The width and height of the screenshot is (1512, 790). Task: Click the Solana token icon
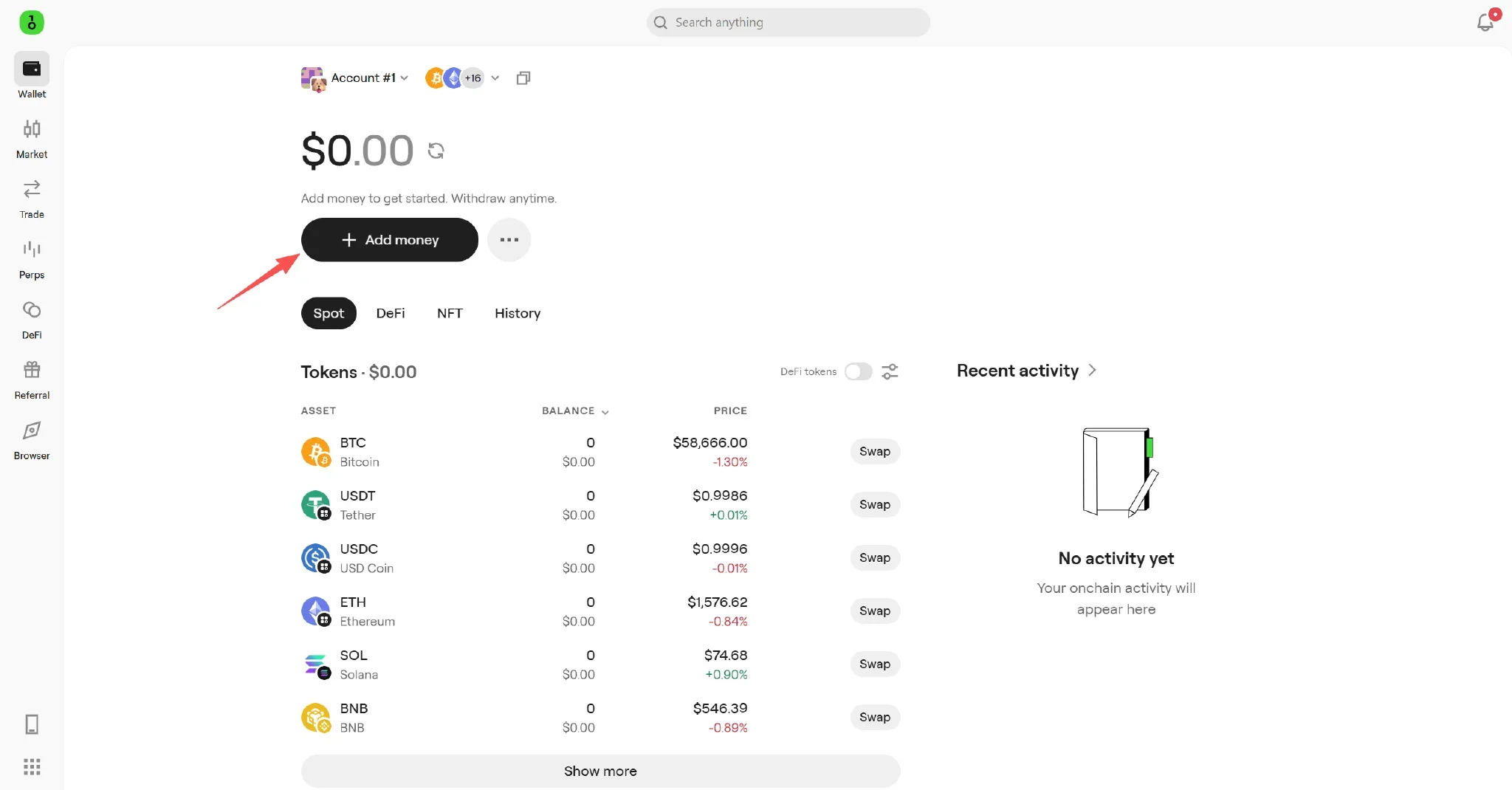point(316,664)
